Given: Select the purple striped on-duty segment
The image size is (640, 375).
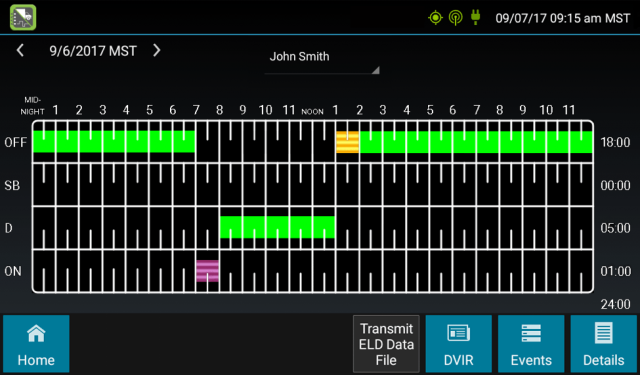Looking at the screenshot, I should coord(207,271).
